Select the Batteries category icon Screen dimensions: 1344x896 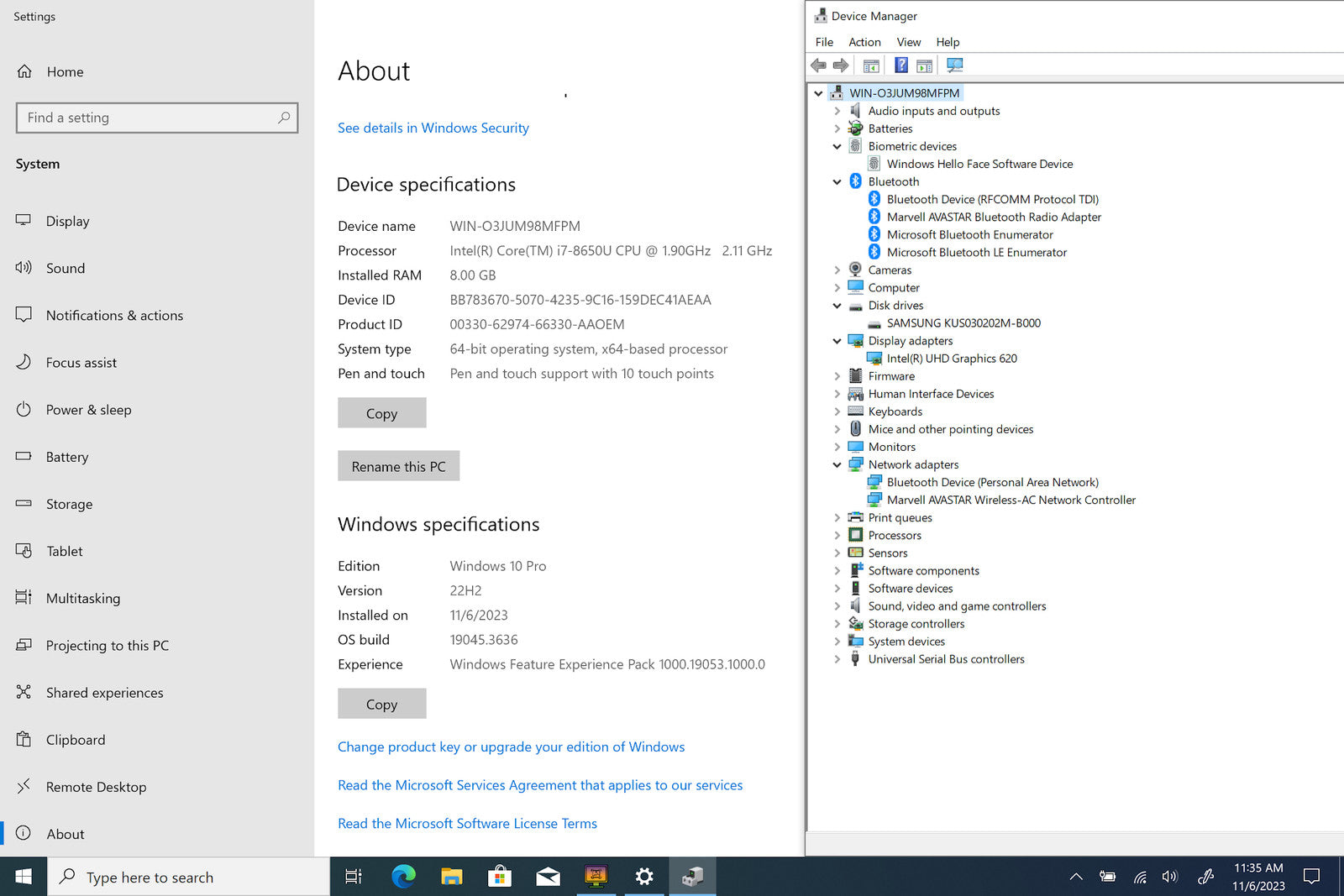point(855,128)
